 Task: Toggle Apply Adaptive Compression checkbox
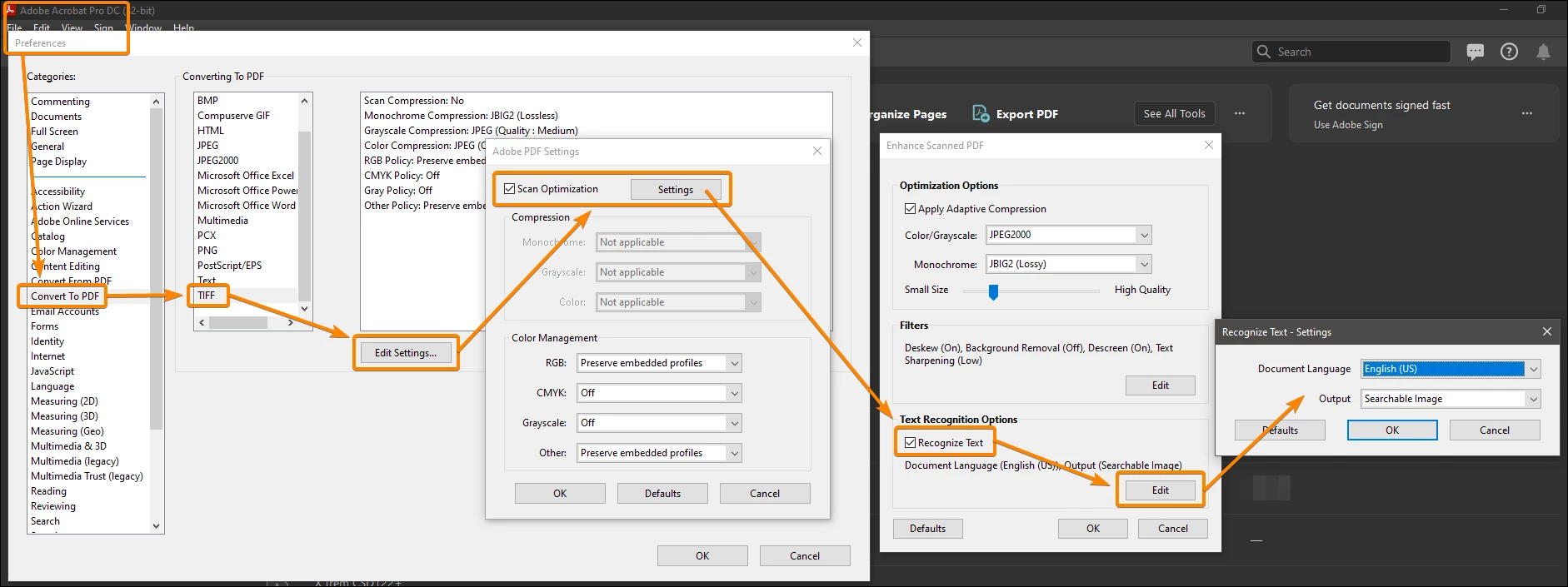(910, 209)
